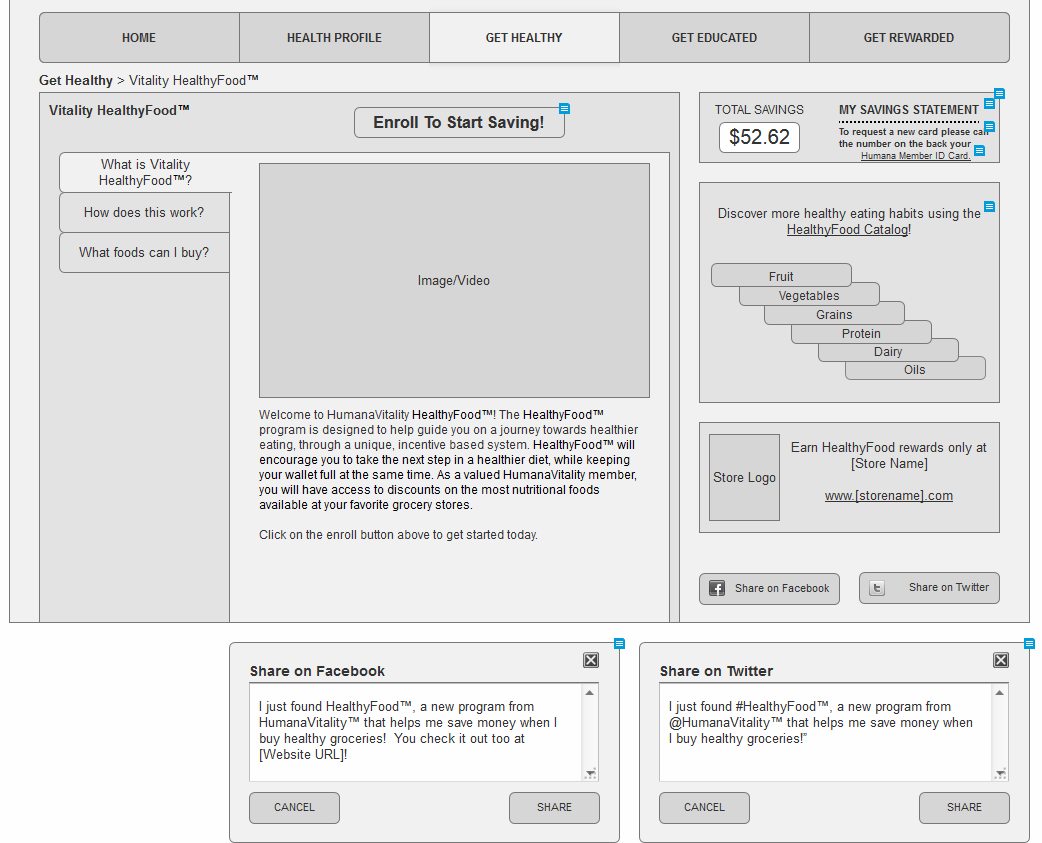Open the HealthyFood Catalog link

click(x=847, y=230)
